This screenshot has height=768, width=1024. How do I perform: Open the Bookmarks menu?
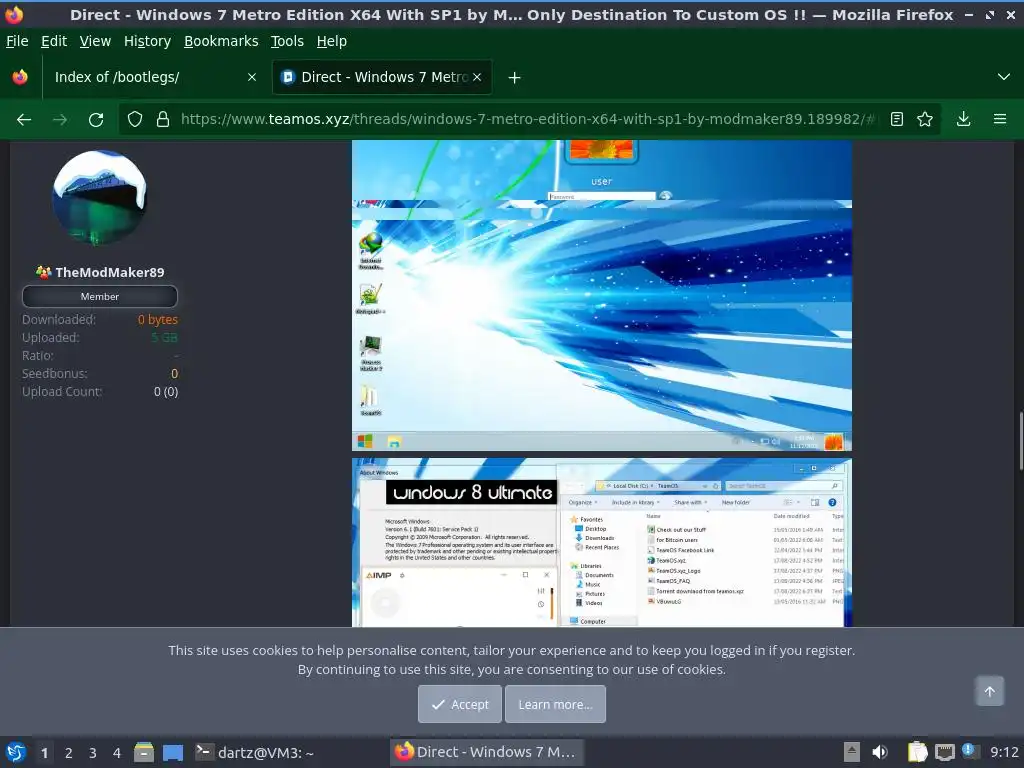221,41
